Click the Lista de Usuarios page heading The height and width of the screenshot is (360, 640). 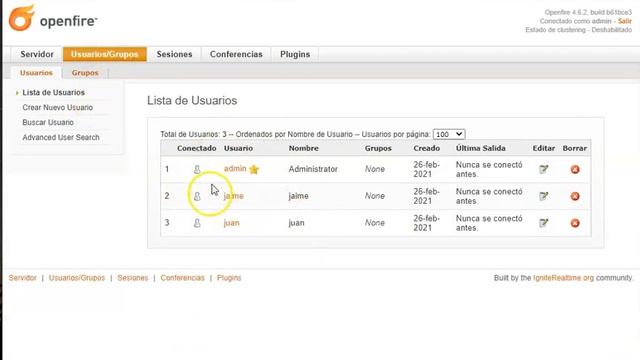click(192, 101)
